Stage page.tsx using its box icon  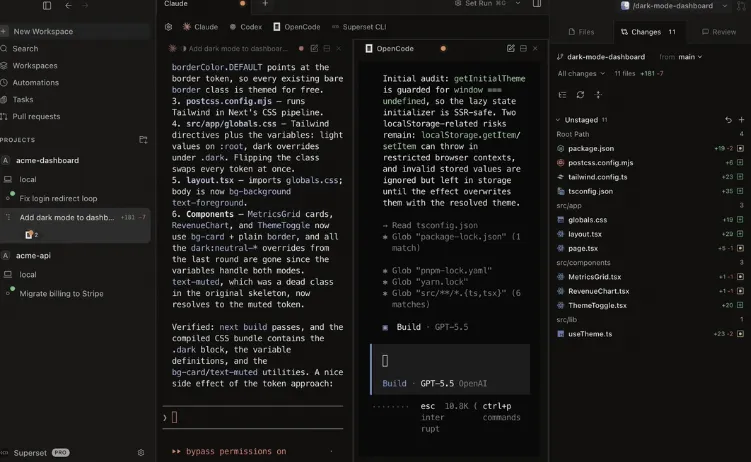coord(740,248)
